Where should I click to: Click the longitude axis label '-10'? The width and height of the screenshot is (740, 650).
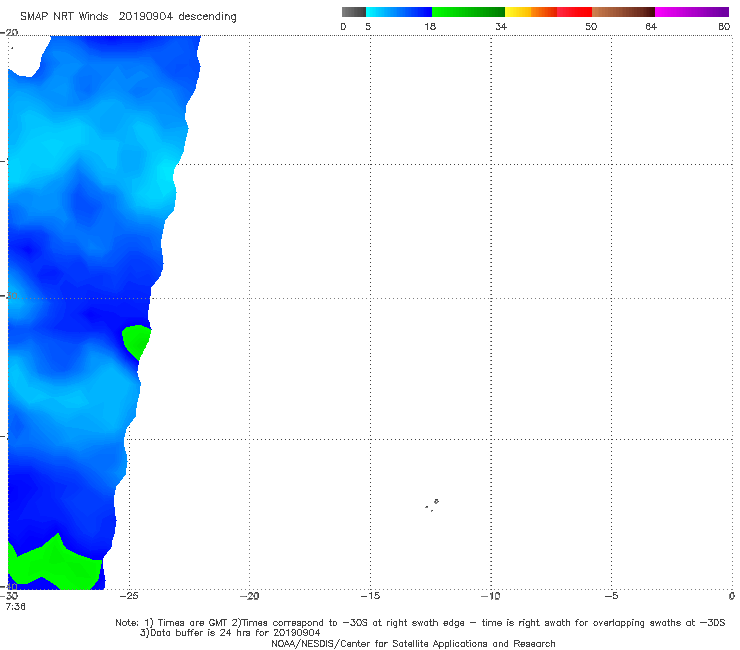click(x=490, y=596)
